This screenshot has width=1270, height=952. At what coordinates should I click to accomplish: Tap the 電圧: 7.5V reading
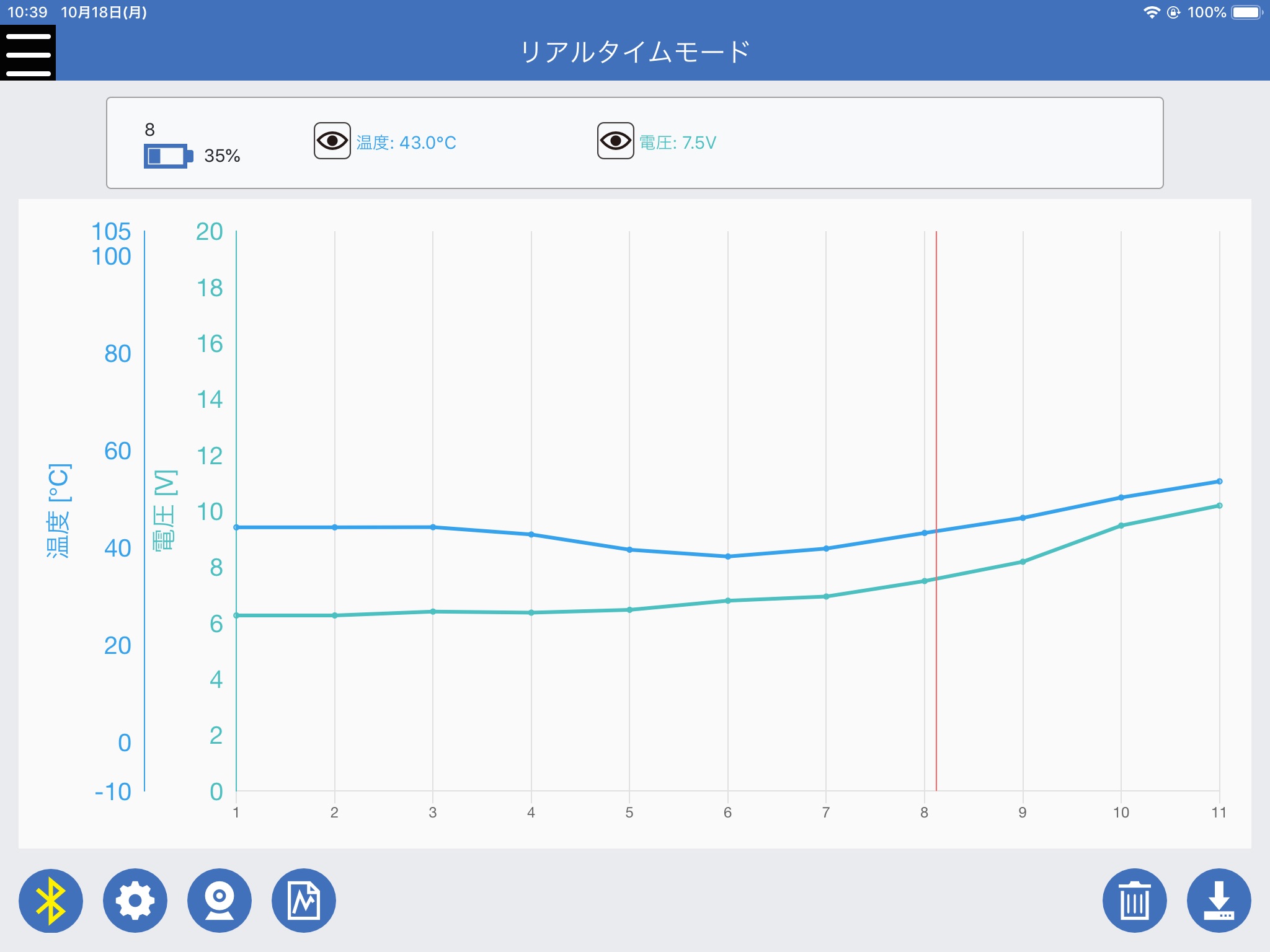pos(678,143)
